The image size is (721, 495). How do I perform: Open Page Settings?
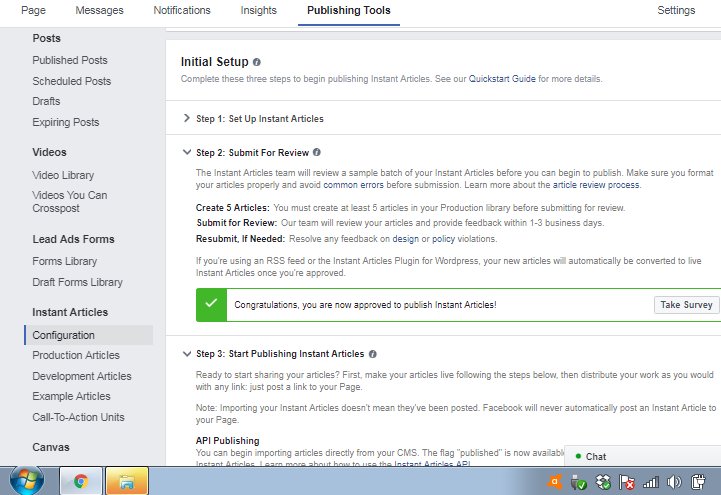click(x=676, y=10)
